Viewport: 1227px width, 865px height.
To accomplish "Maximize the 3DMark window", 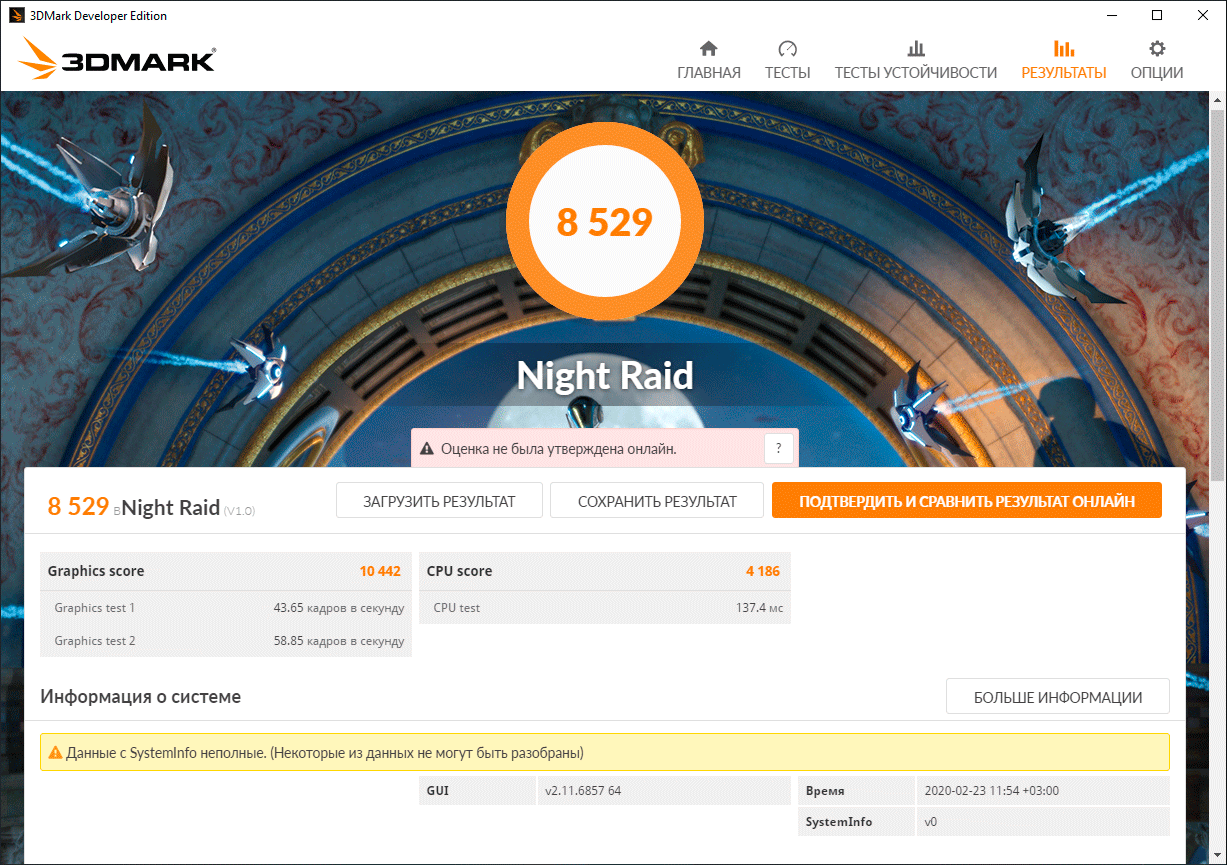I will pyautogui.click(x=1157, y=15).
